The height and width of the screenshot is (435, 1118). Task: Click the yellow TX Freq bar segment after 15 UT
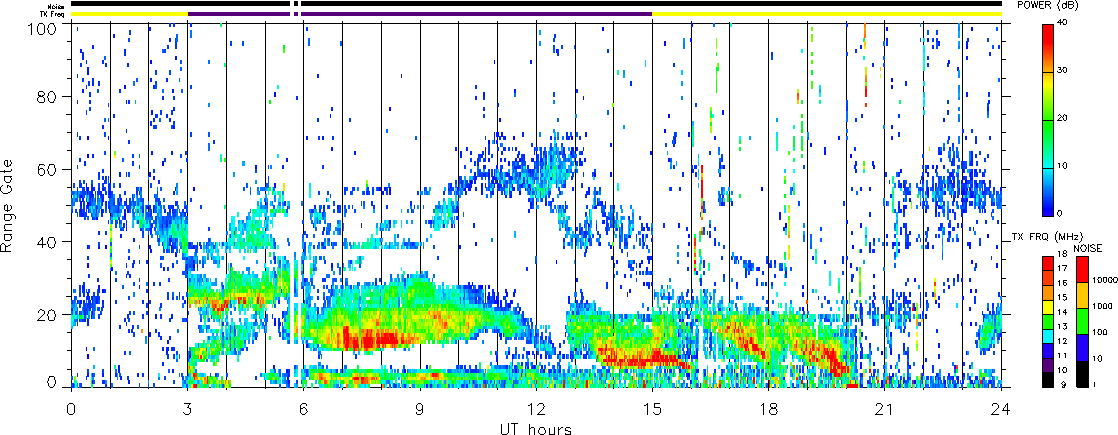click(x=827, y=14)
